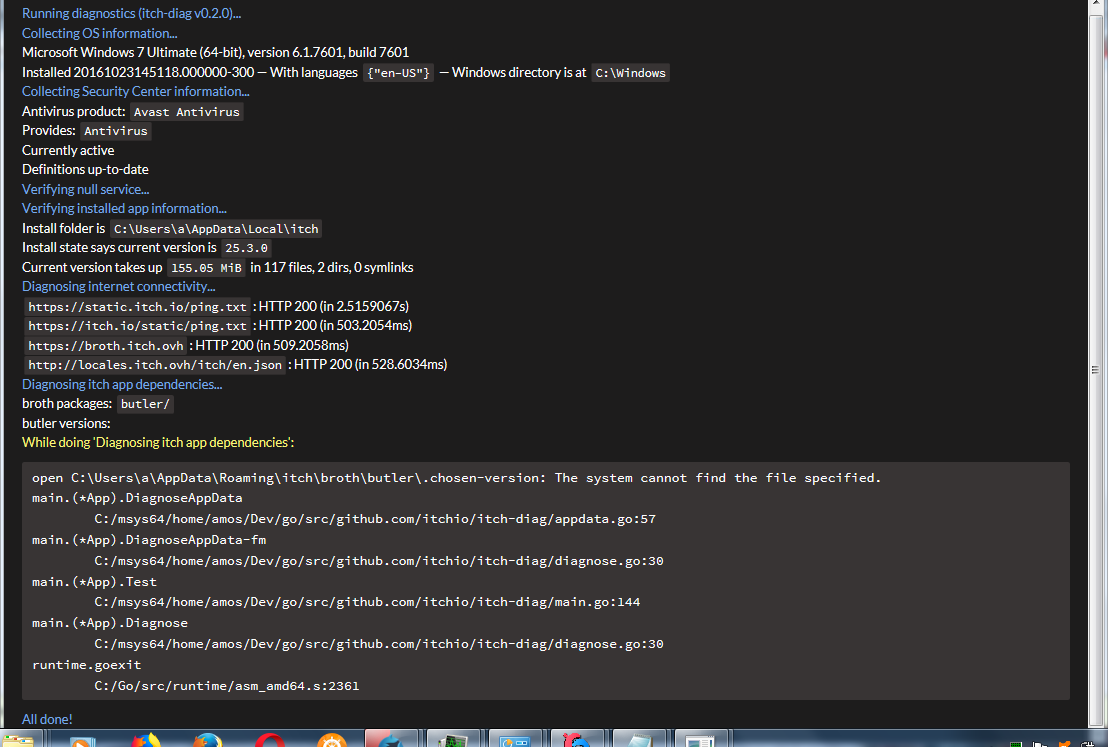Image resolution: width=1108 pixels, height=747 pixels.
Task: Click the 'Currently active' status line
Action: click(x=68, y=151)
